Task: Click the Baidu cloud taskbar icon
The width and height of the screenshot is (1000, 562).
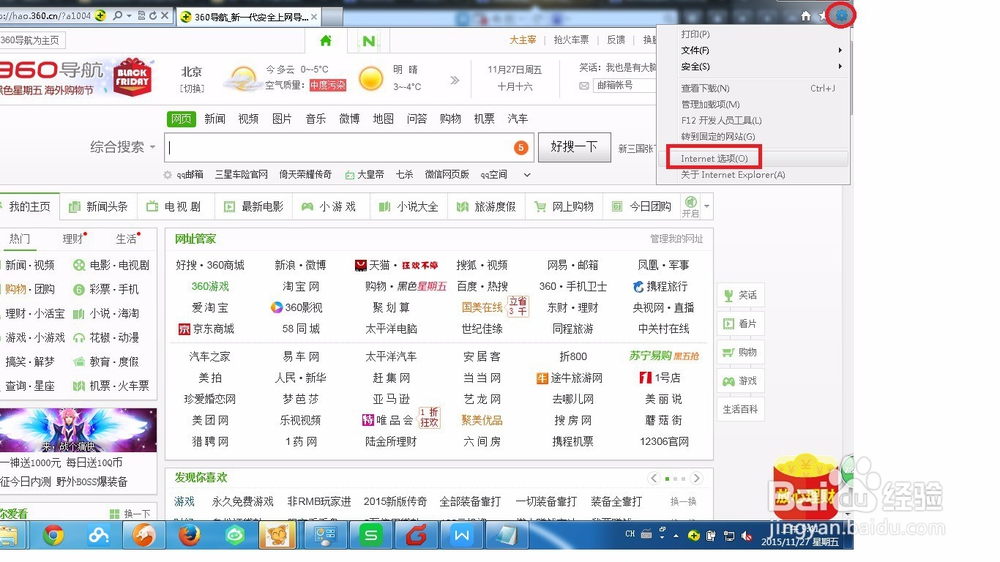Action: coord(99,535)
